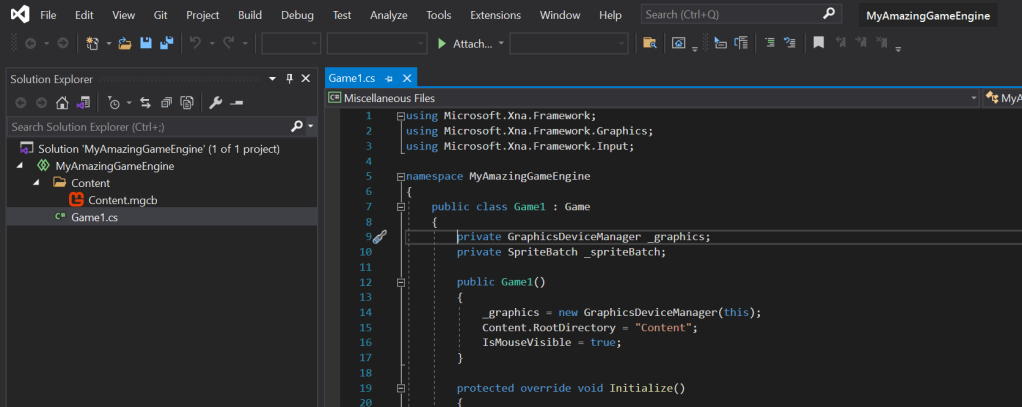Open Solution Explorer search options dropdown
1022x407 pixels.
point(311,127)
